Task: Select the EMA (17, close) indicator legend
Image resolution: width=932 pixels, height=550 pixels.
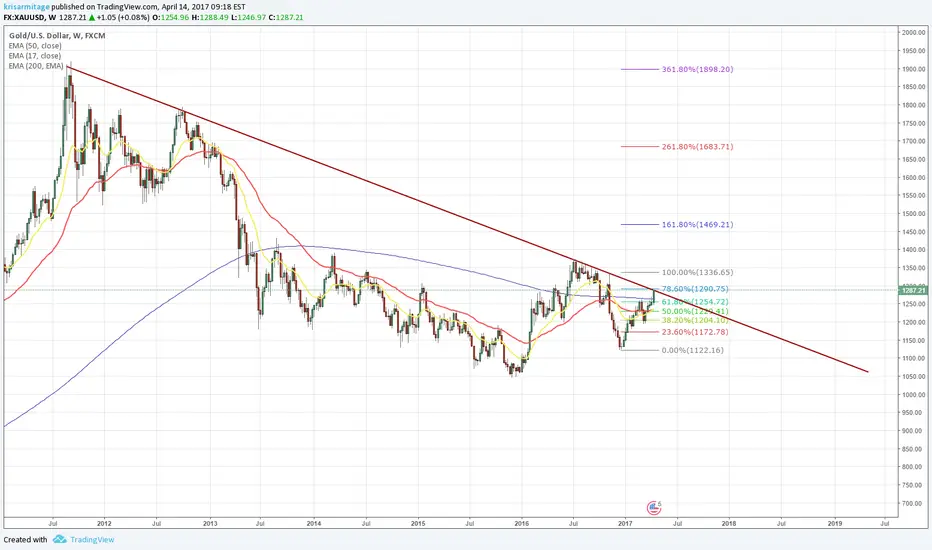Action: pos(35,56)
